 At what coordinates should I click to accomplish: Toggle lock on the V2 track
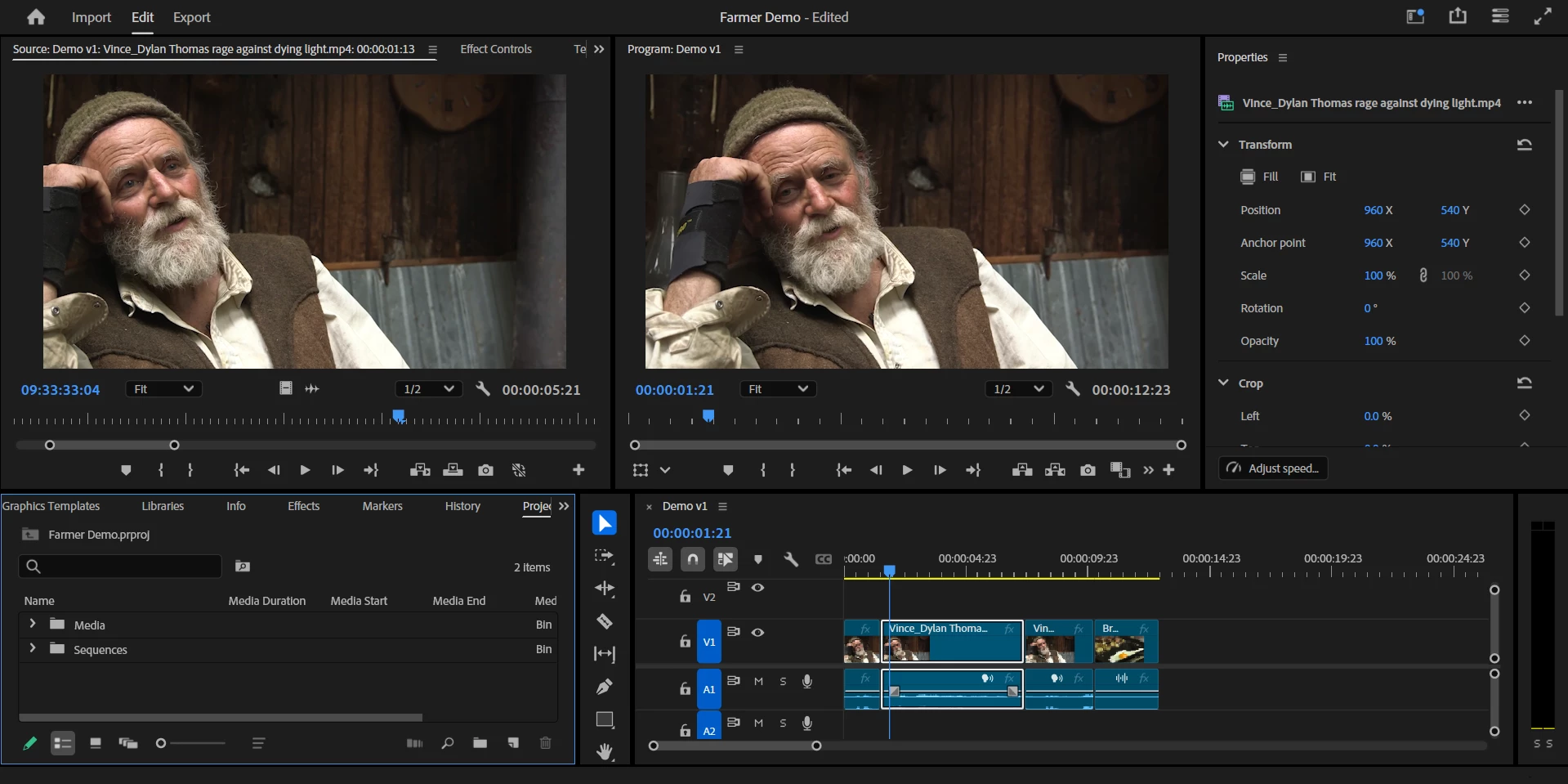685,597
